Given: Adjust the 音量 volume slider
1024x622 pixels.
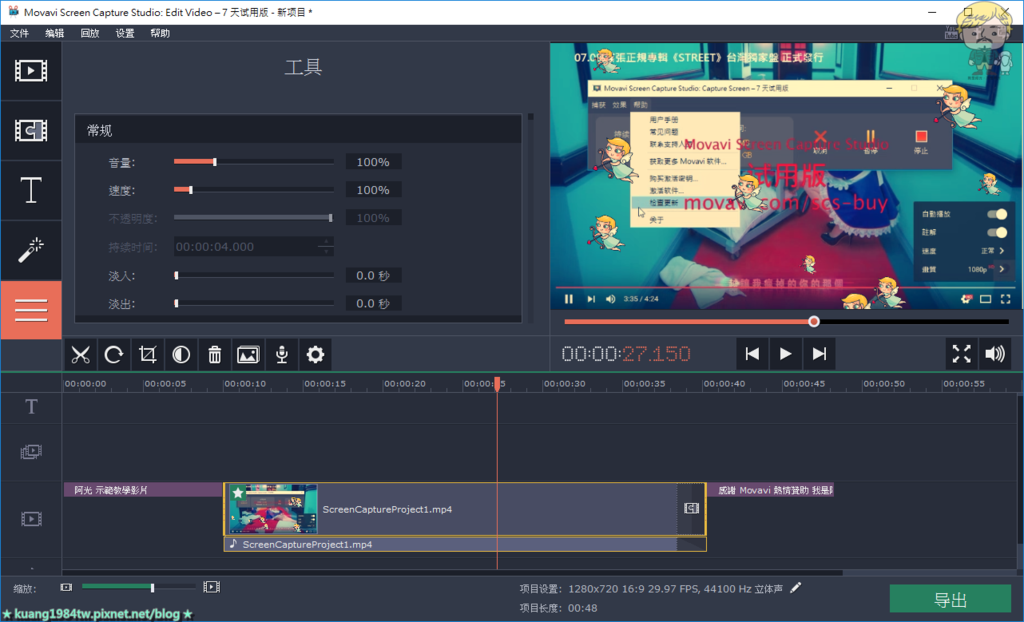Looking at the screenshot, I should coord(253,162).
